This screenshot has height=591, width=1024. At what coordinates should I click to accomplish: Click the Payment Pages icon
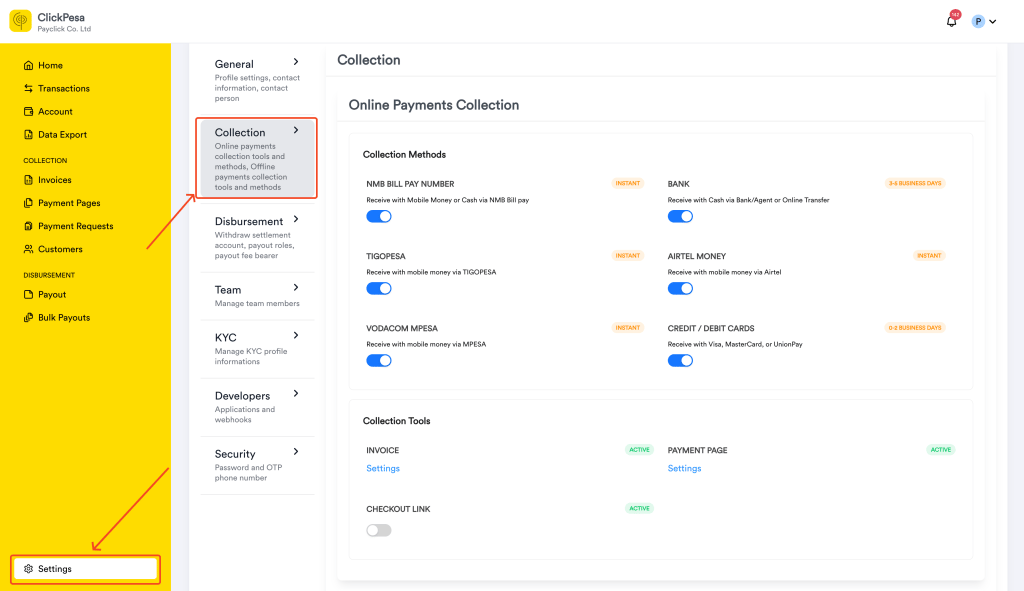28,203
